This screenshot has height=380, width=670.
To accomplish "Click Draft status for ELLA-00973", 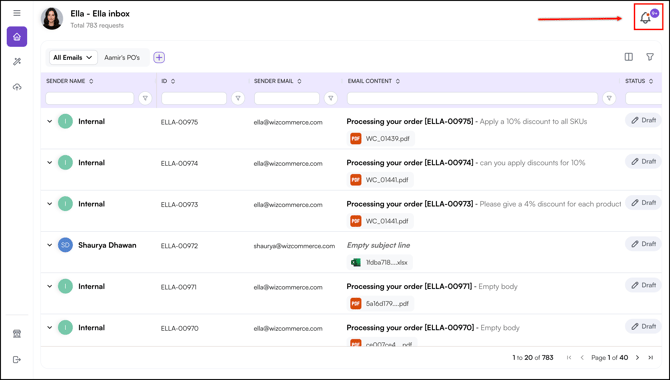I will click(644, 203).
